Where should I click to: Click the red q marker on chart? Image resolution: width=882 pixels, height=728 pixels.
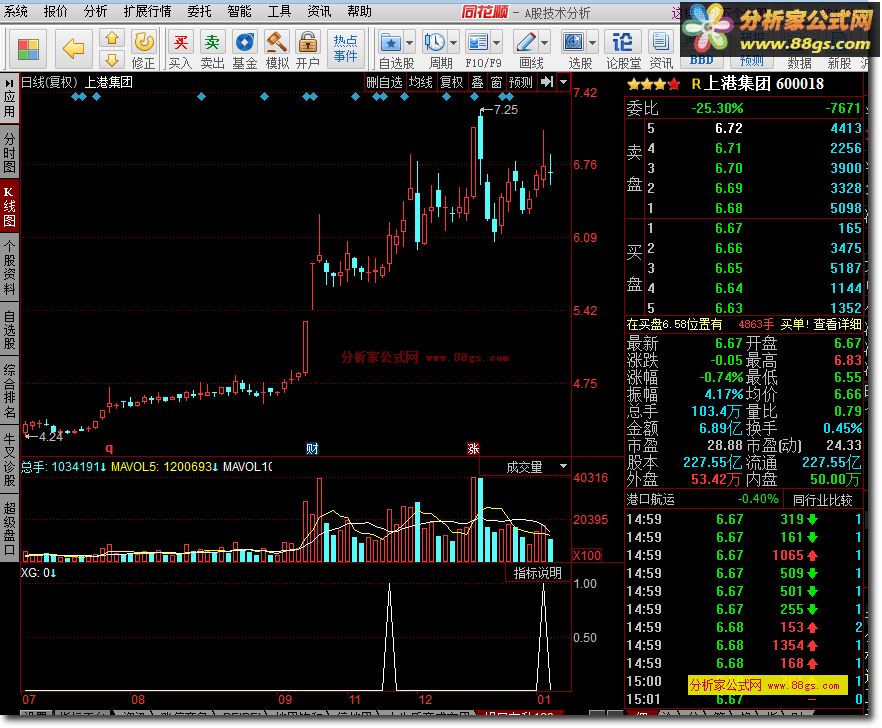click(109, 448)
